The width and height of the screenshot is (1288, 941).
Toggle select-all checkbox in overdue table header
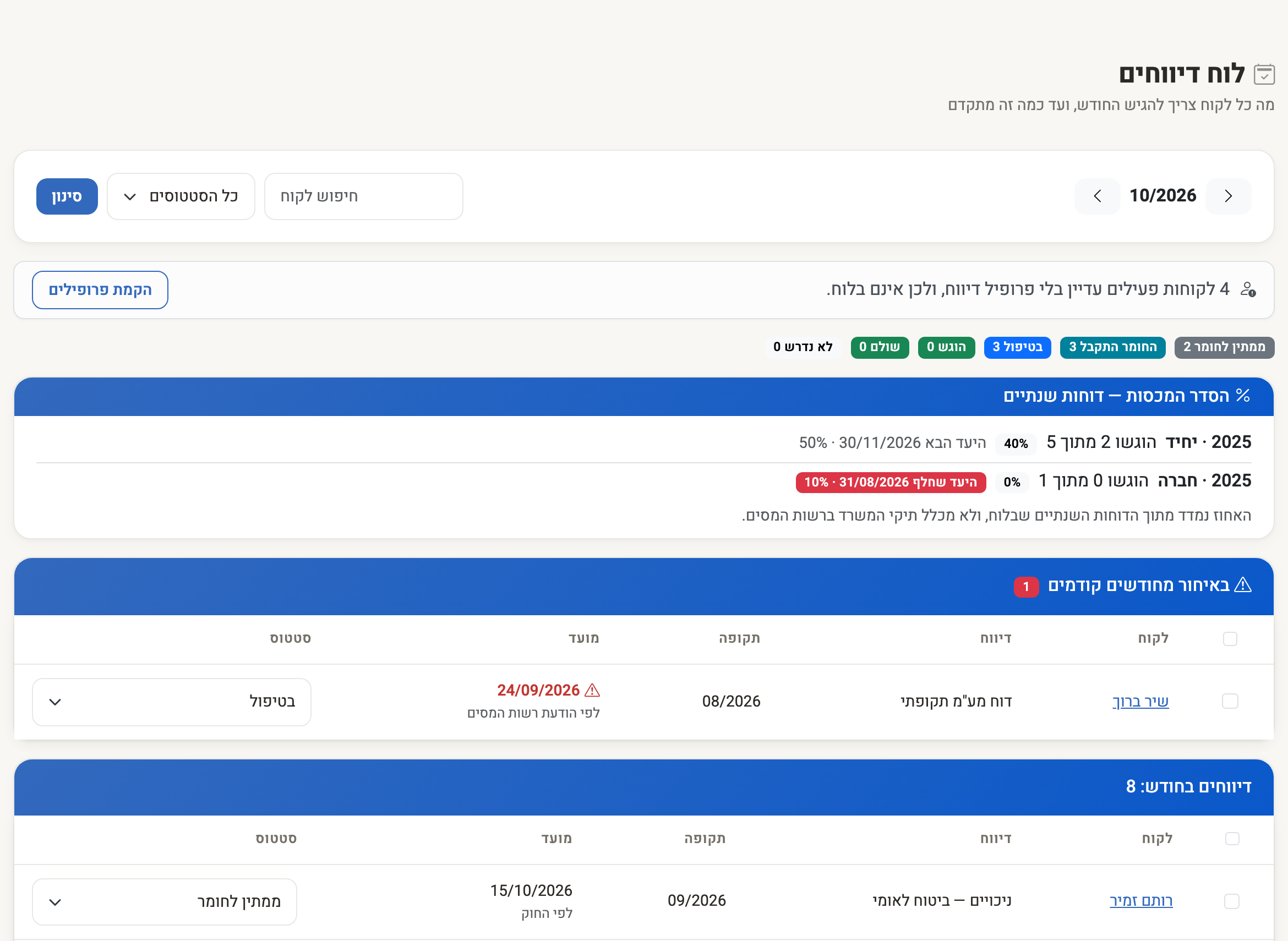[x=1230, y=638]
